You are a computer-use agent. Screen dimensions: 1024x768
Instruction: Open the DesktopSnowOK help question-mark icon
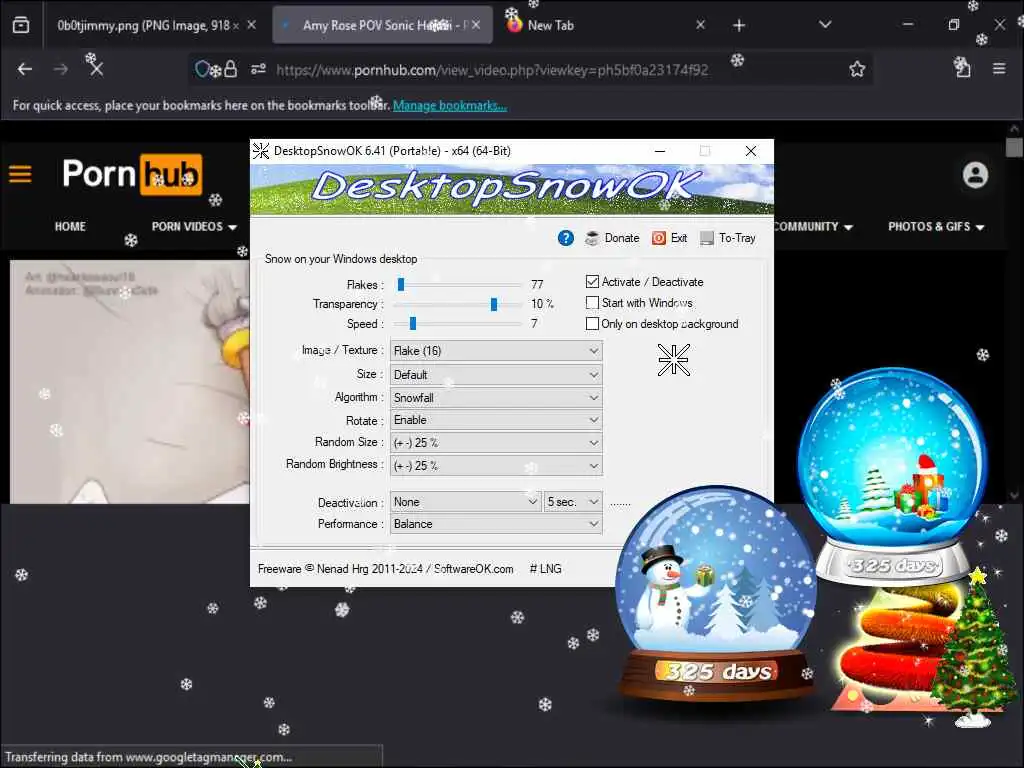566,238
